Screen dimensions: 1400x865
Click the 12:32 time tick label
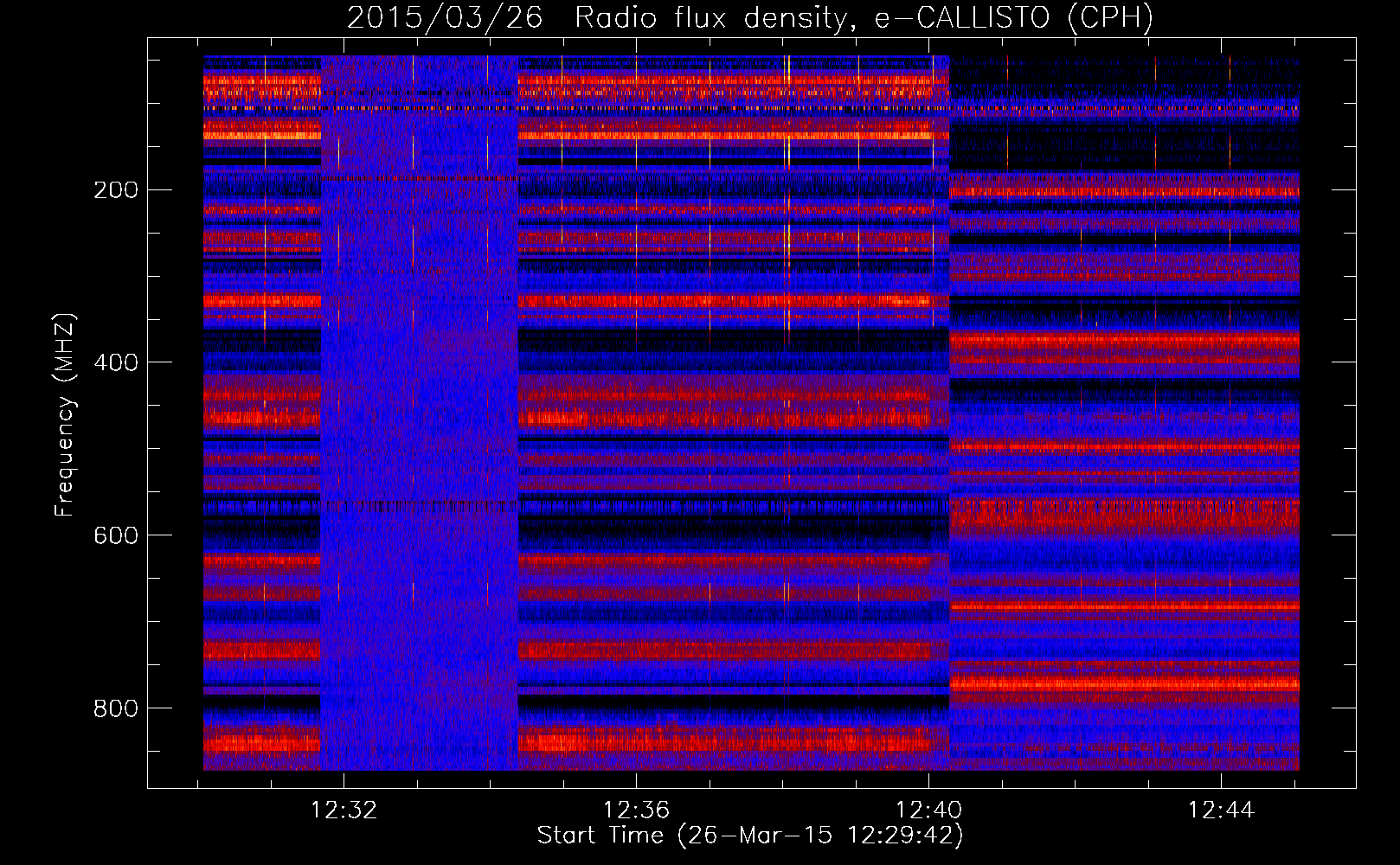344,811
